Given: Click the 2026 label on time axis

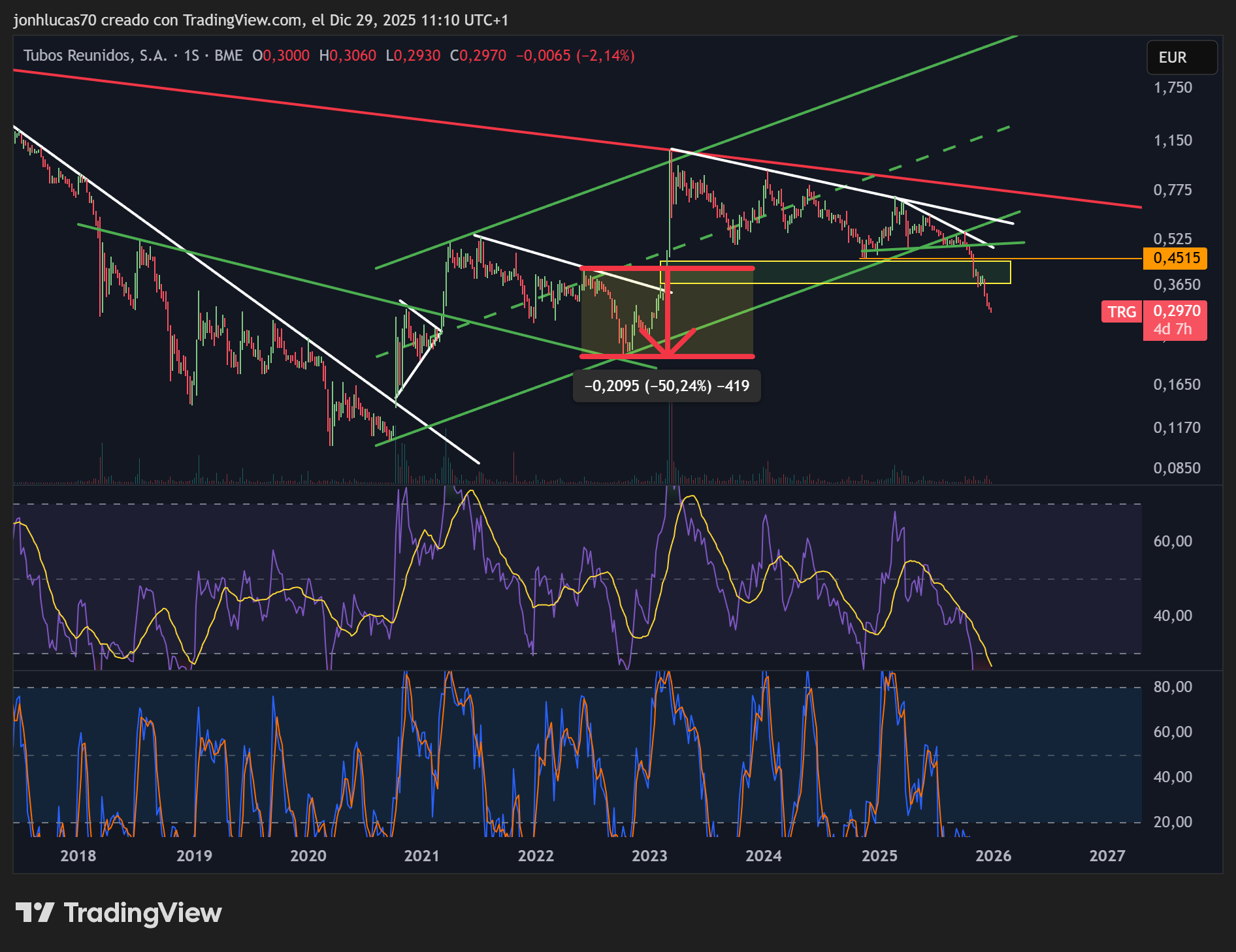Looking at the screenshot, I should point(992,856).
